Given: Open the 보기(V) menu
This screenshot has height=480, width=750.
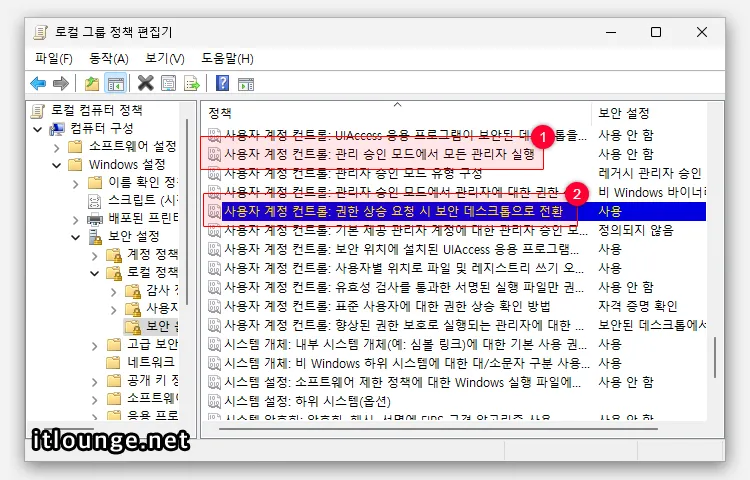Looking at the screenshot, I should point(165,58).
